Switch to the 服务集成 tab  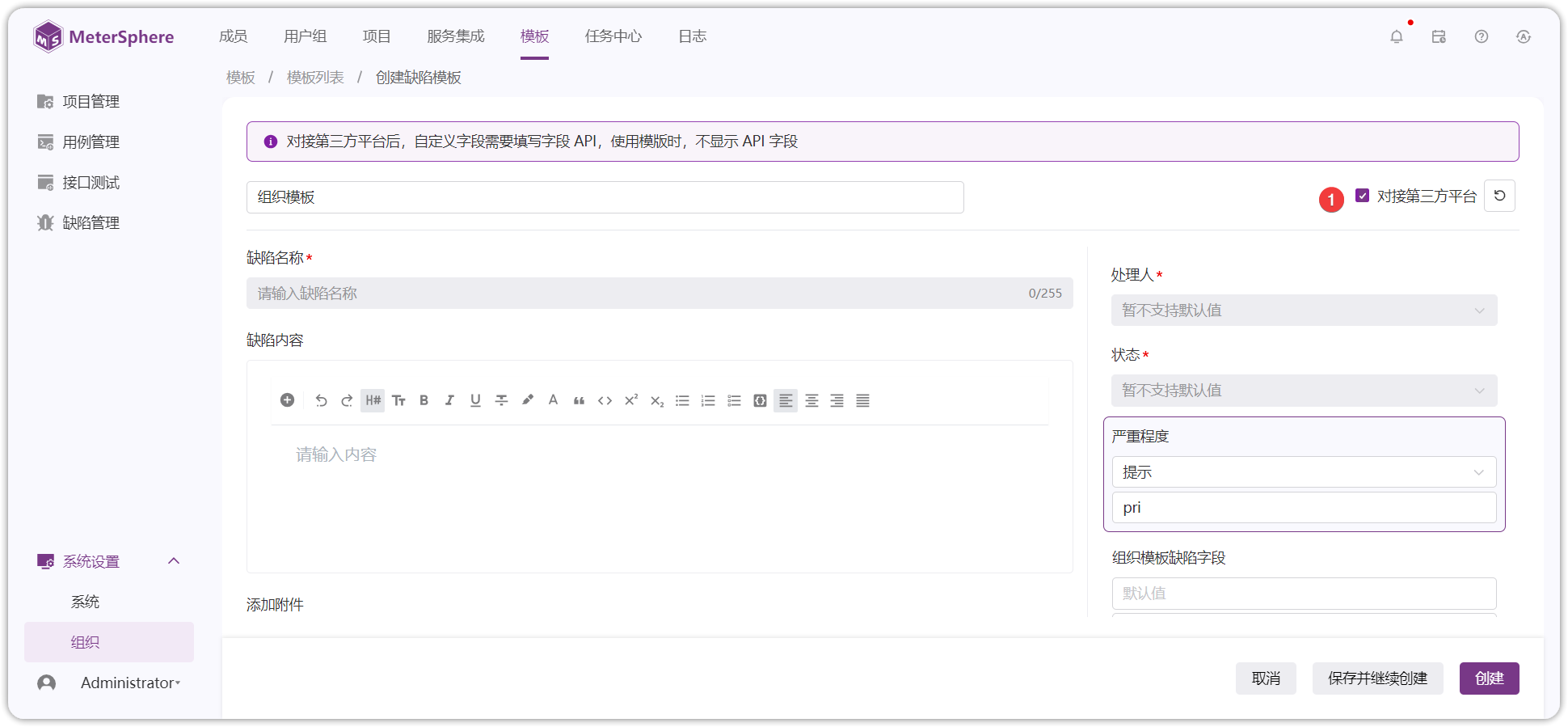tap(456, 36)
